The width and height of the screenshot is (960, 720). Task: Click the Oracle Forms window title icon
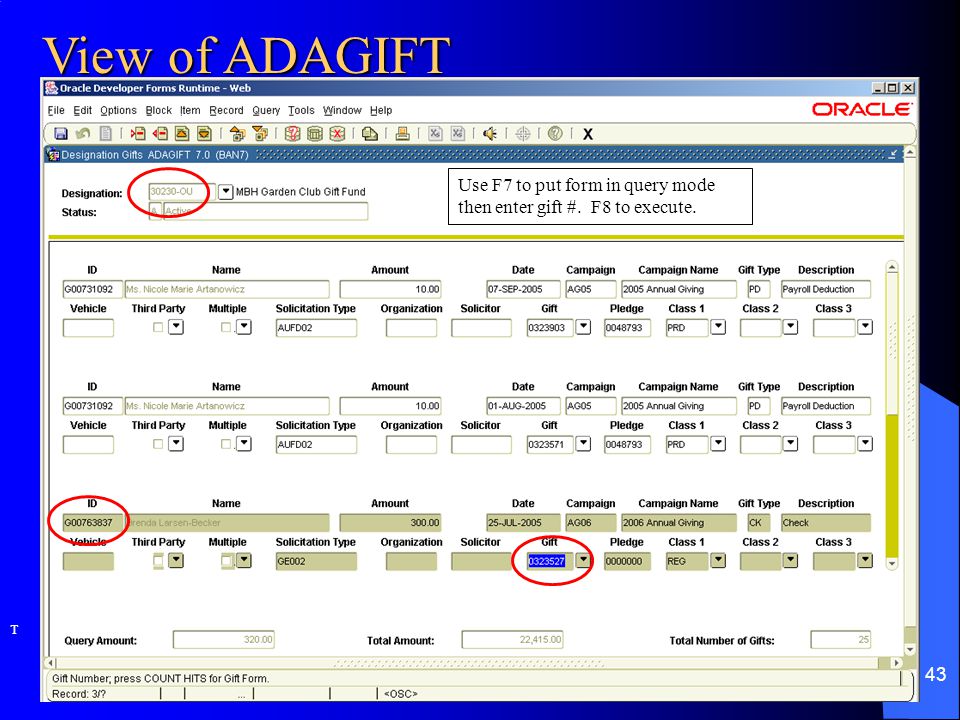click(51, 88)
